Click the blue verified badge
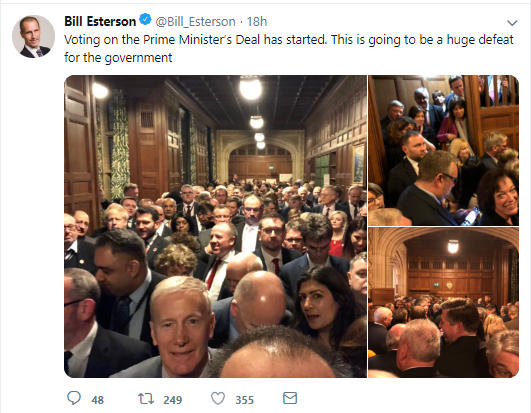The image size is (531, 413). 146,20
